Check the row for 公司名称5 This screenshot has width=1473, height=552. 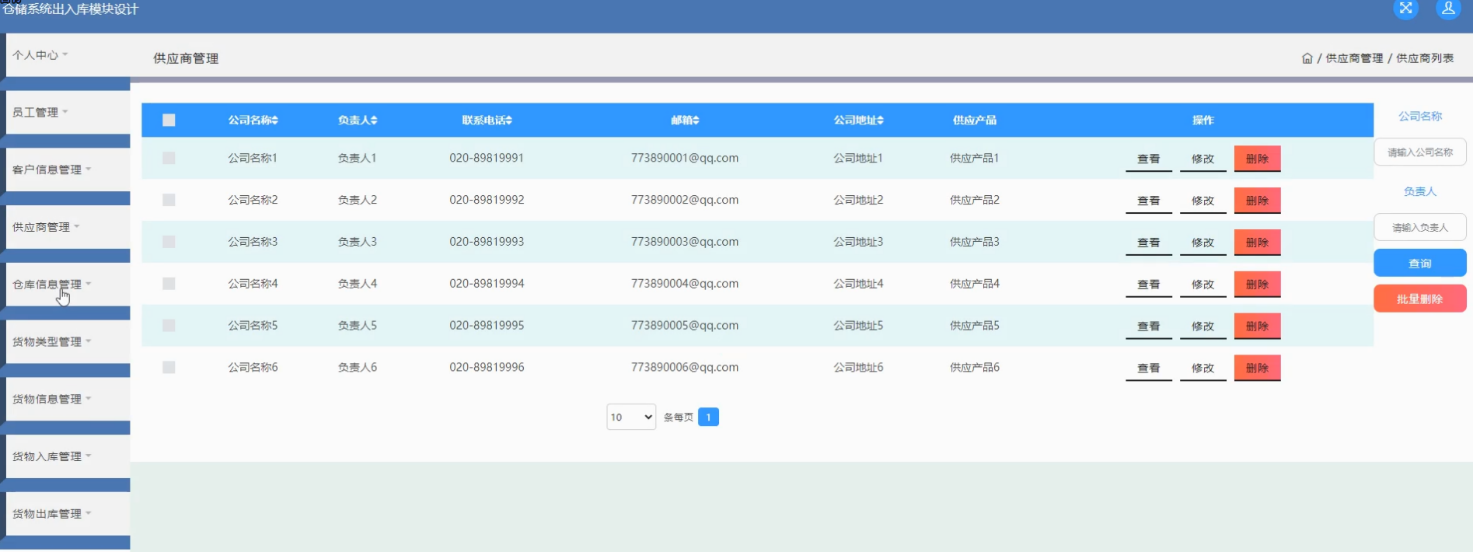click(x=169, y=325)
